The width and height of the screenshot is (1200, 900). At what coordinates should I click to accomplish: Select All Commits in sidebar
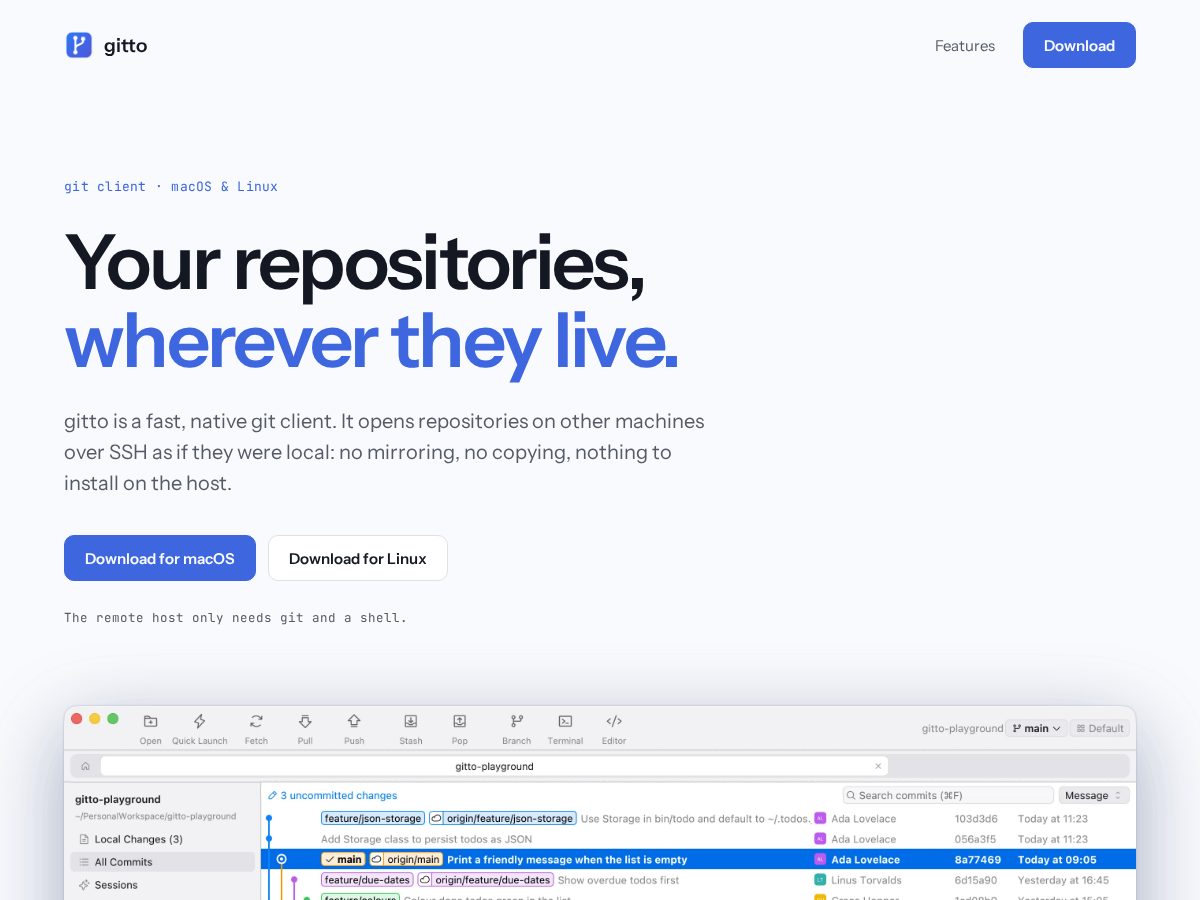tap(162, 862)
